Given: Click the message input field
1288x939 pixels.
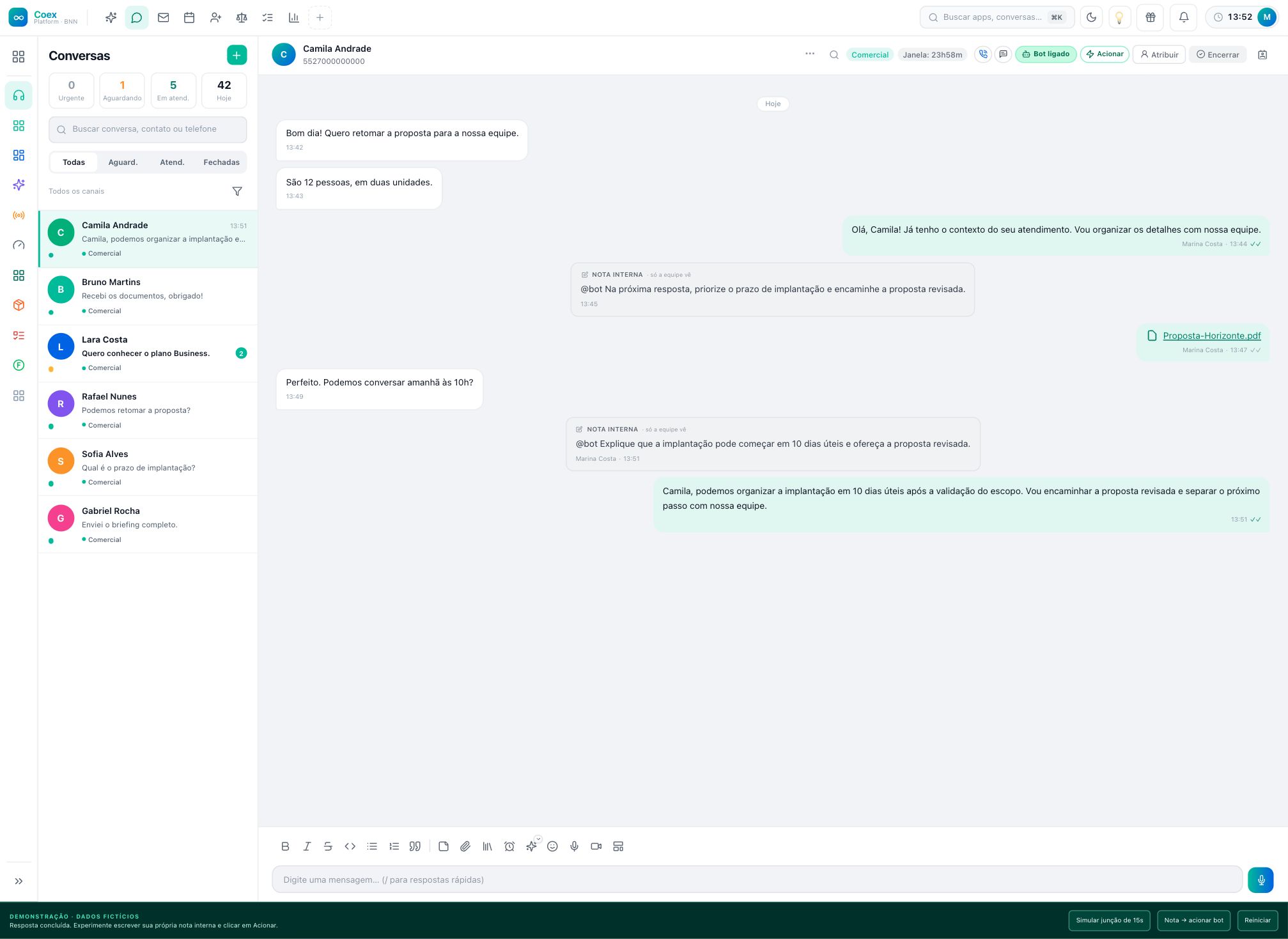Looking at the screenshot, I should [x=757, y=880].
